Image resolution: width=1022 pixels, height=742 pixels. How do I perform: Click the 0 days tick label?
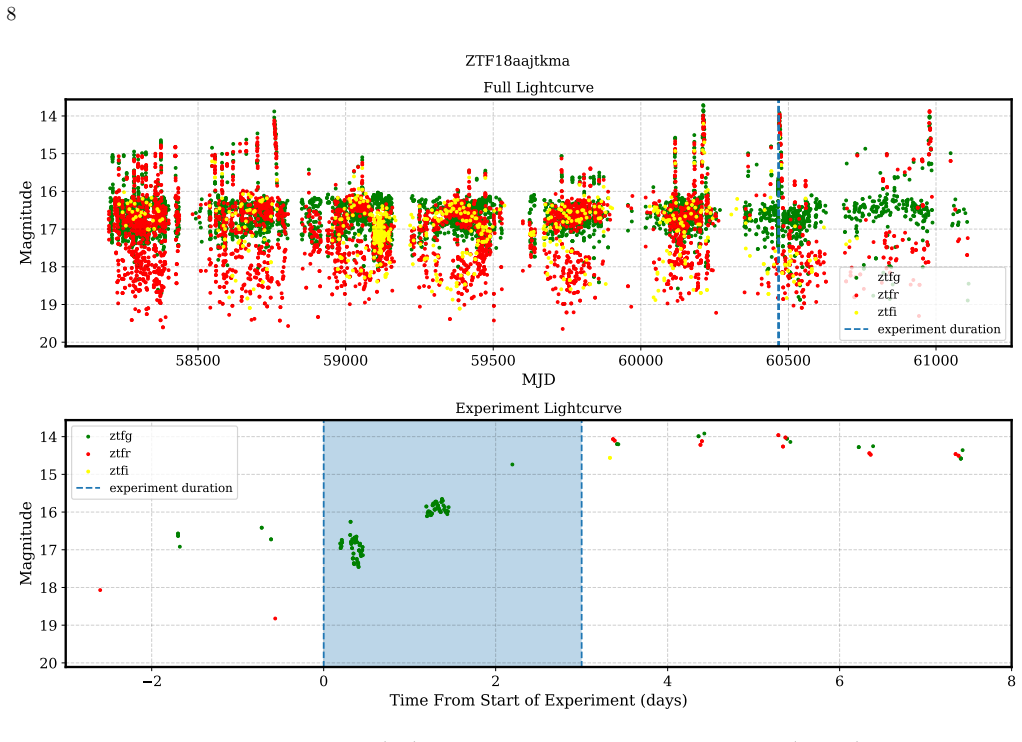tap(324, 681)
